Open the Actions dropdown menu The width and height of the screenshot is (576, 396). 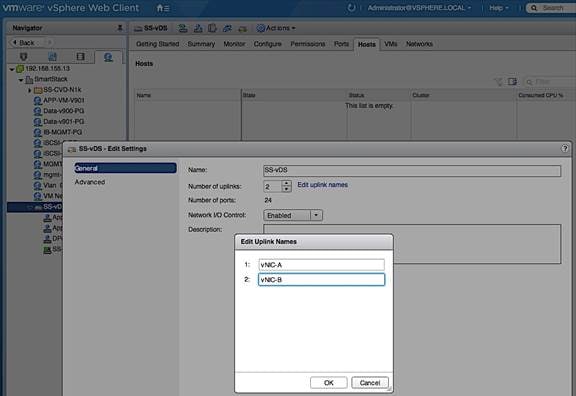pyautogui.click(x=276, y=28)
